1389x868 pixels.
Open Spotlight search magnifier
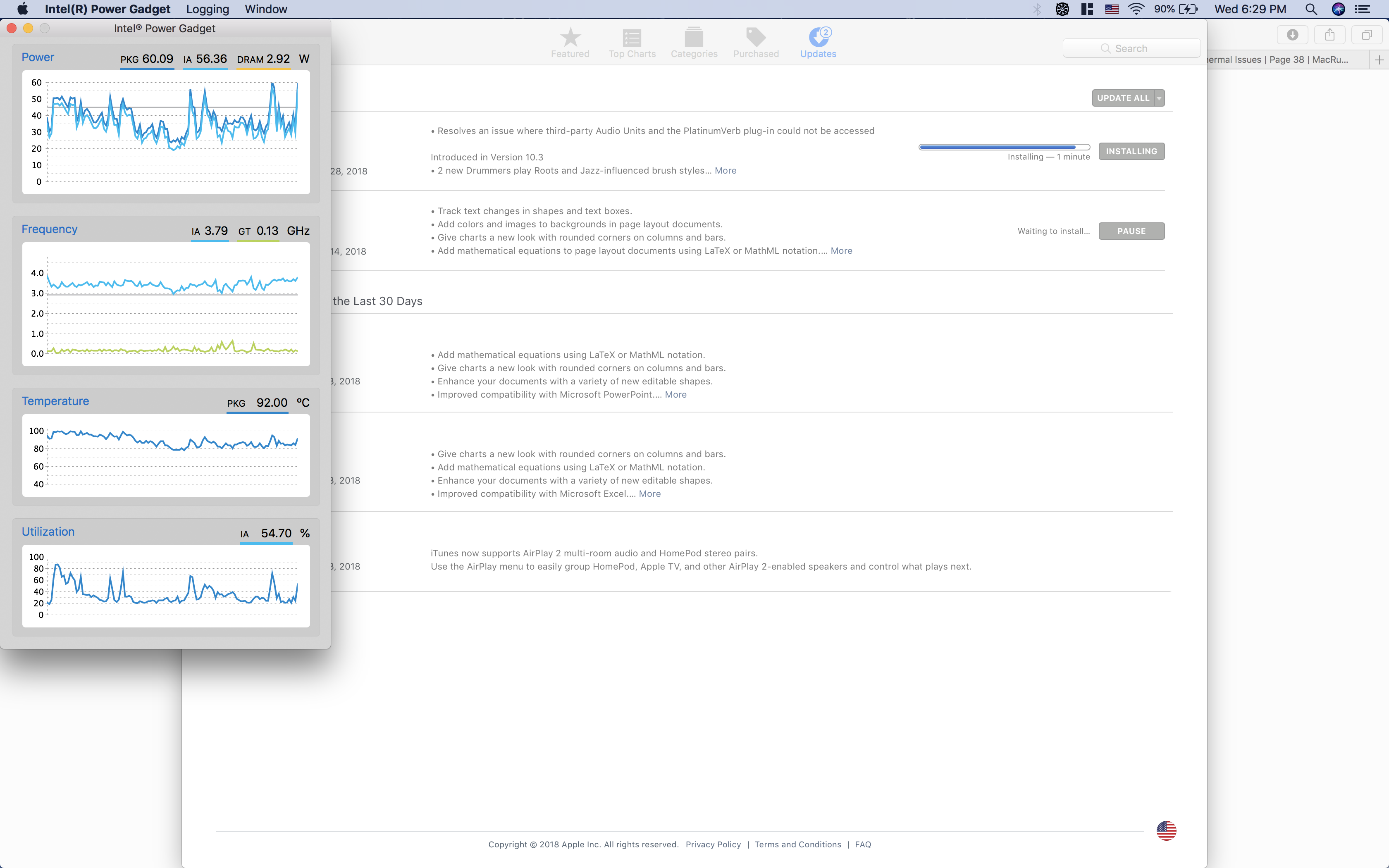pos(1311,9)
